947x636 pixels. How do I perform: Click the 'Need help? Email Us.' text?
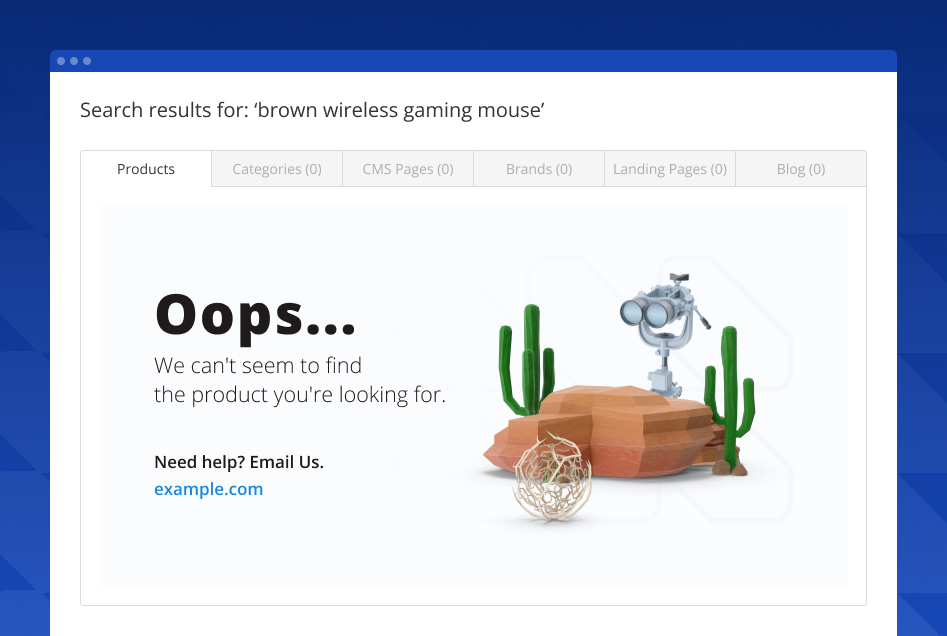click(239, 462)
